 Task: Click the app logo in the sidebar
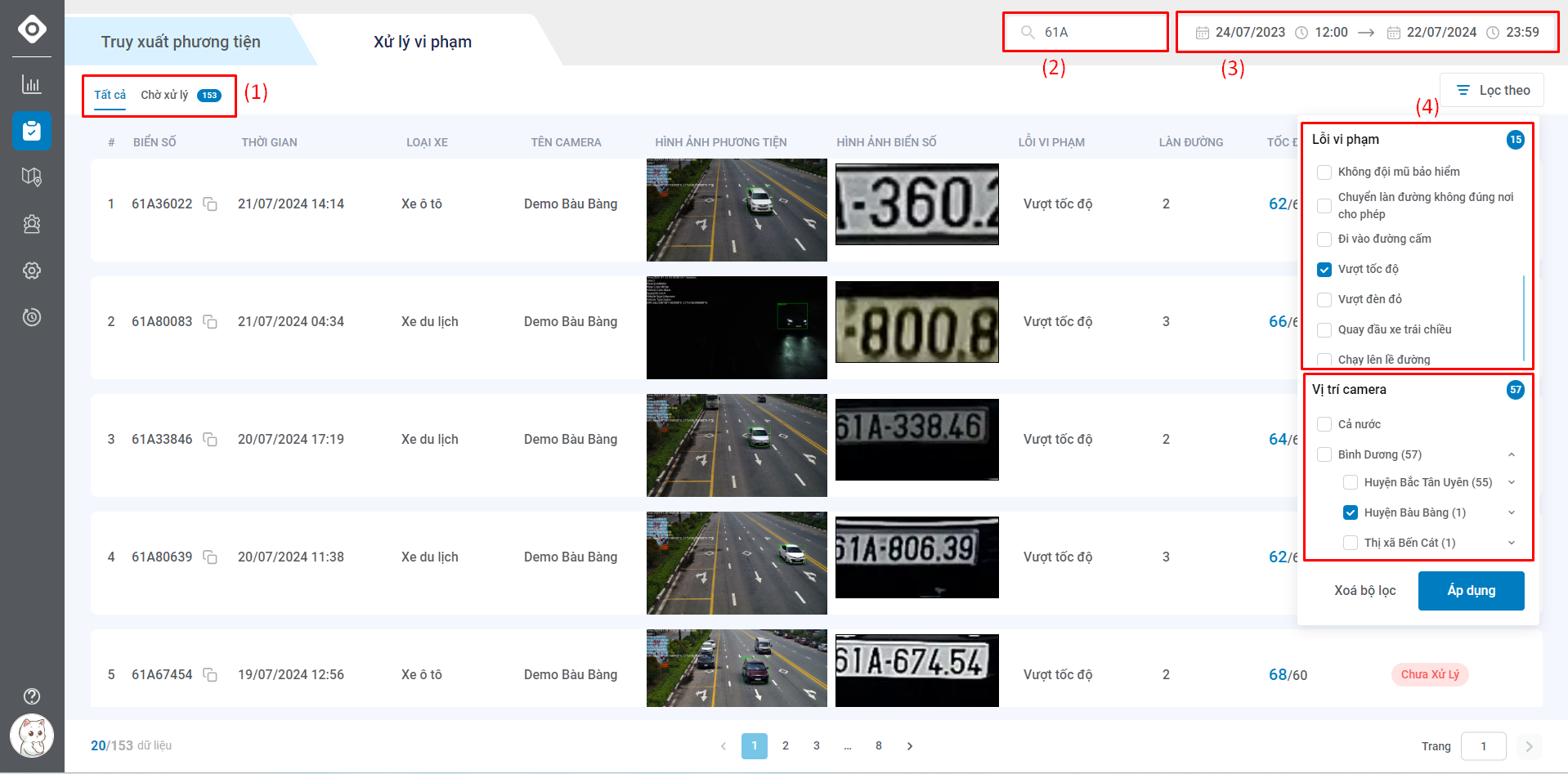(x=32, y=29)
